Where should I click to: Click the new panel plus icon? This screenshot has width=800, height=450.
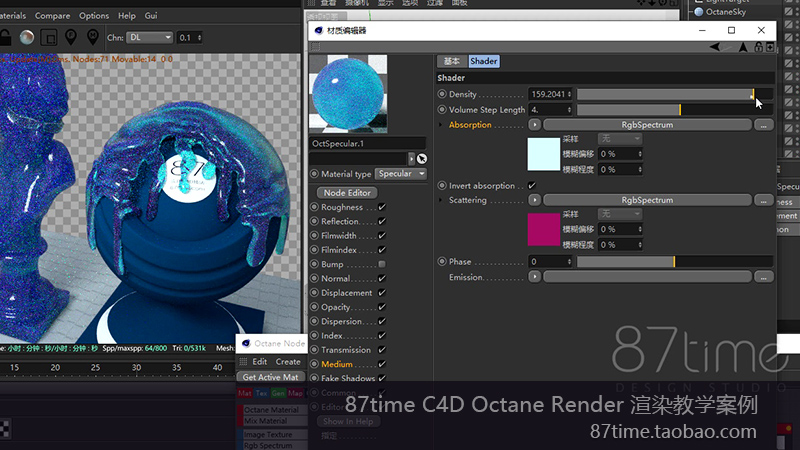pos(770,47)
